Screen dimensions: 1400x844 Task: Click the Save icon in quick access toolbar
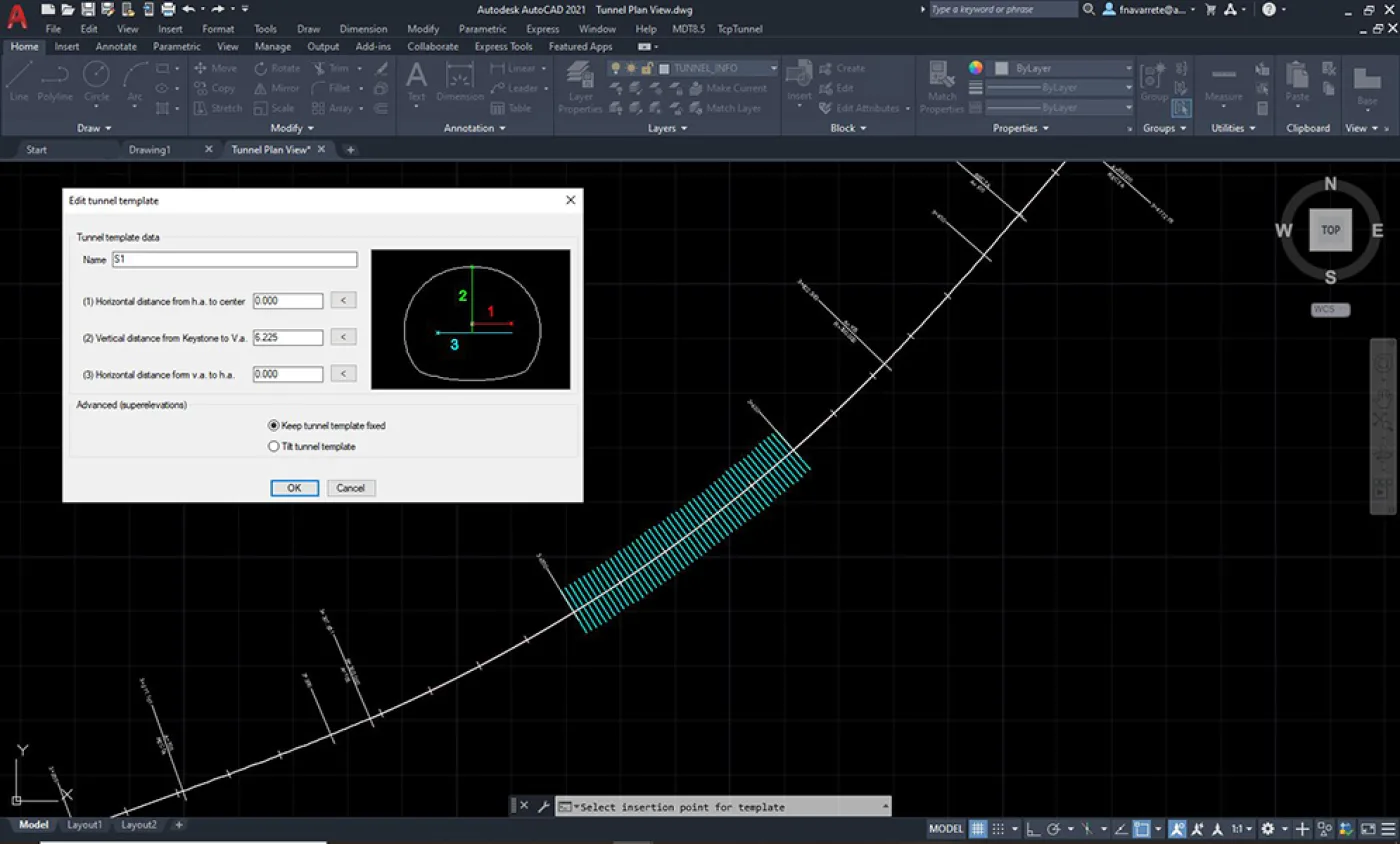pos(87,9)
